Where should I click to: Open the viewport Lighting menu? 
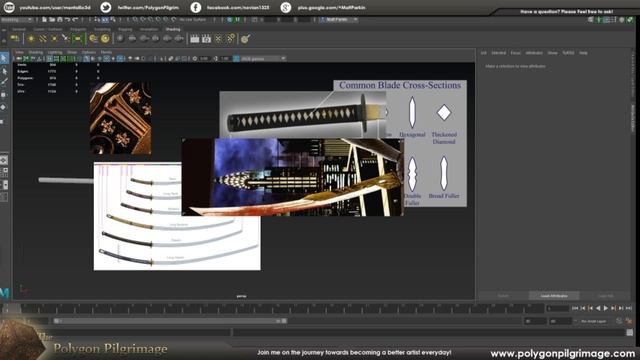click(x=55, y=52)
